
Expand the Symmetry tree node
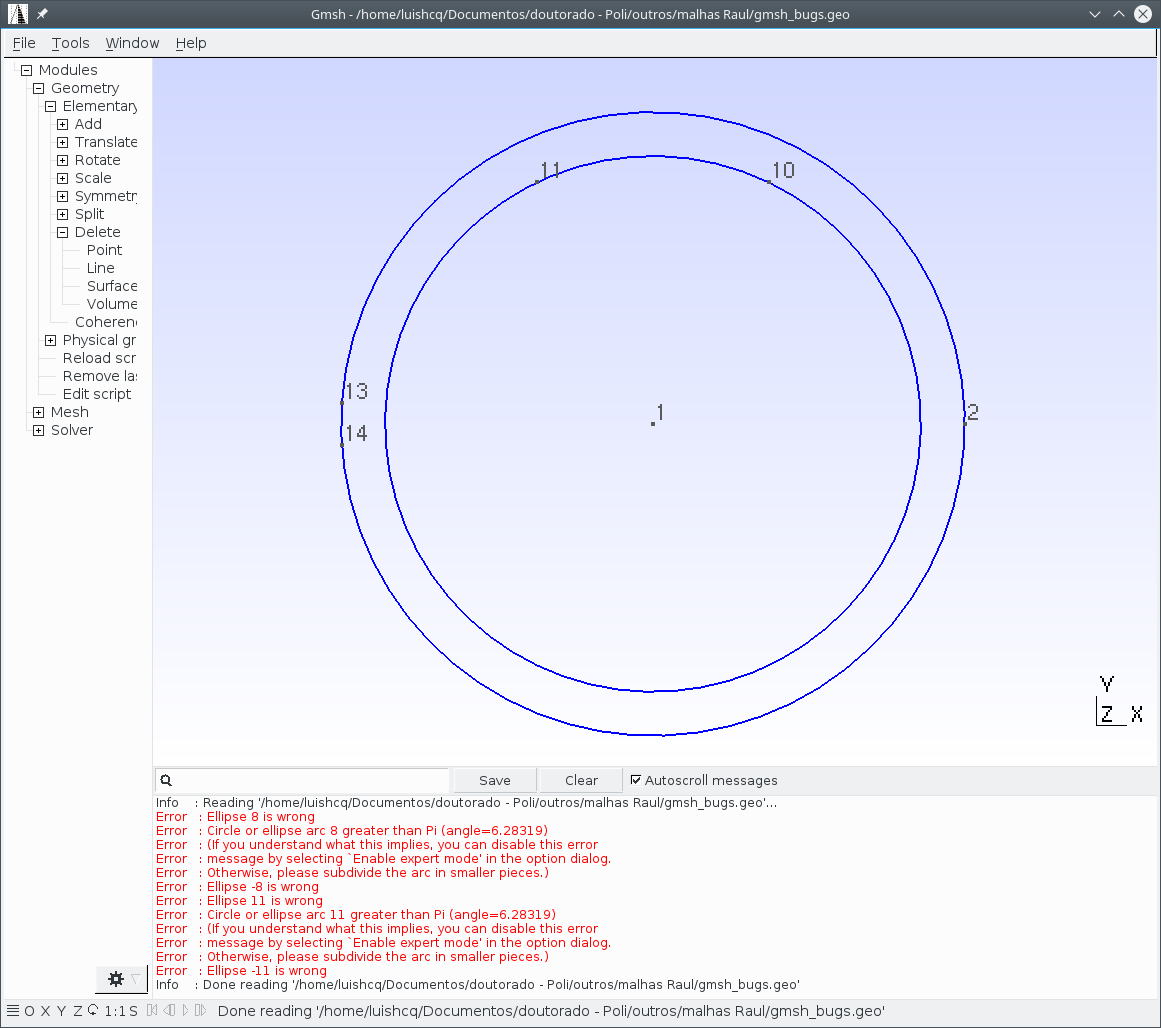[62, 196]
